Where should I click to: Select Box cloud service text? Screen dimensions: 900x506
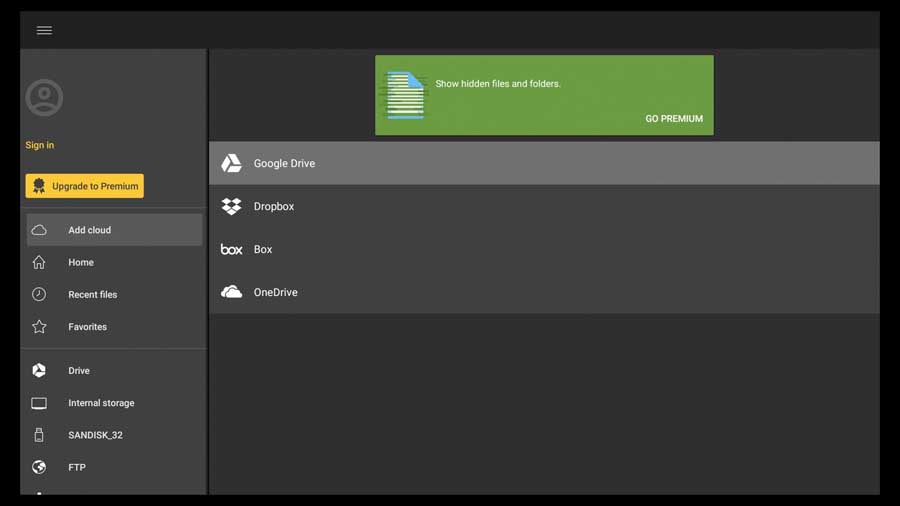(x=263, y=249)
